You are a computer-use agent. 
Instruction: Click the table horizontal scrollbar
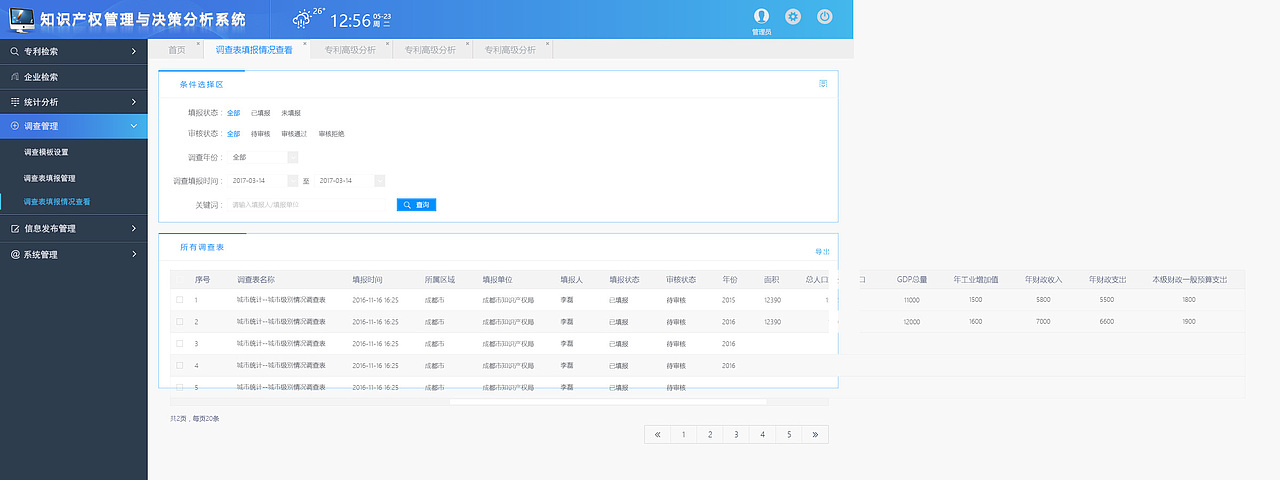[x=608, y=402]
